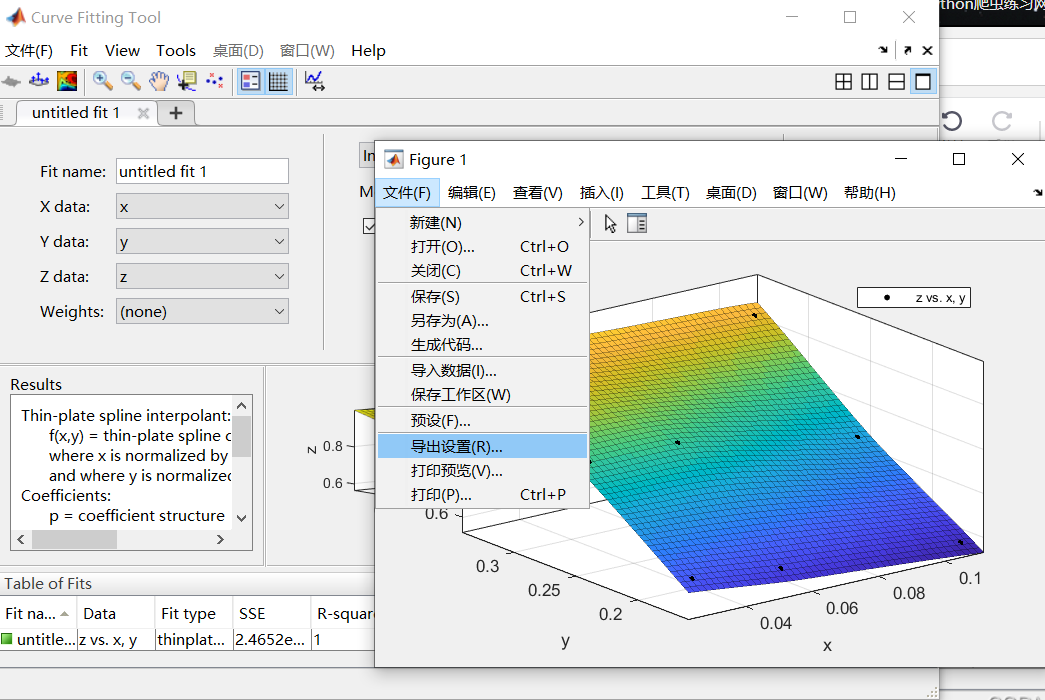Click the + button to add a new fit
This screenshot has width=1045, height=700.
coord(175,112)
